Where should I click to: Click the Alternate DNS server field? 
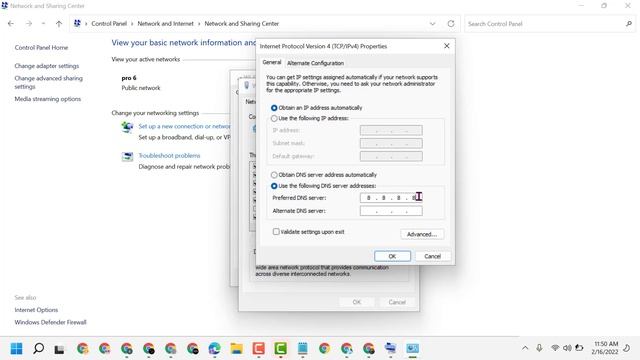coord(391,211)
